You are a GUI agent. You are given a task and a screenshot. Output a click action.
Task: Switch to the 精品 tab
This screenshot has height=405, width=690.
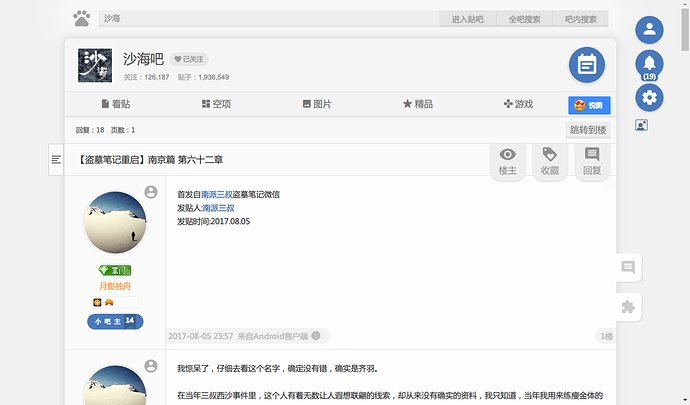(417, 104)
